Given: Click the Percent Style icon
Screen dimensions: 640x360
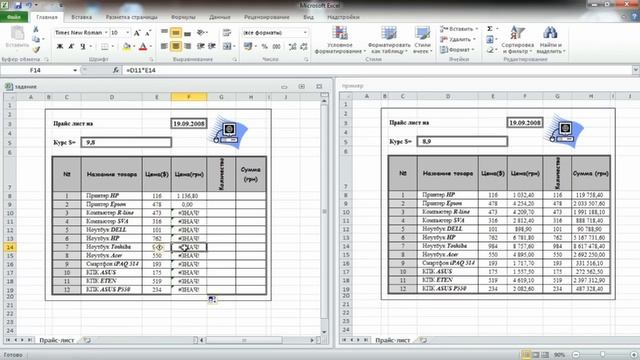Looking at the screenshot, I should [264, 47].
